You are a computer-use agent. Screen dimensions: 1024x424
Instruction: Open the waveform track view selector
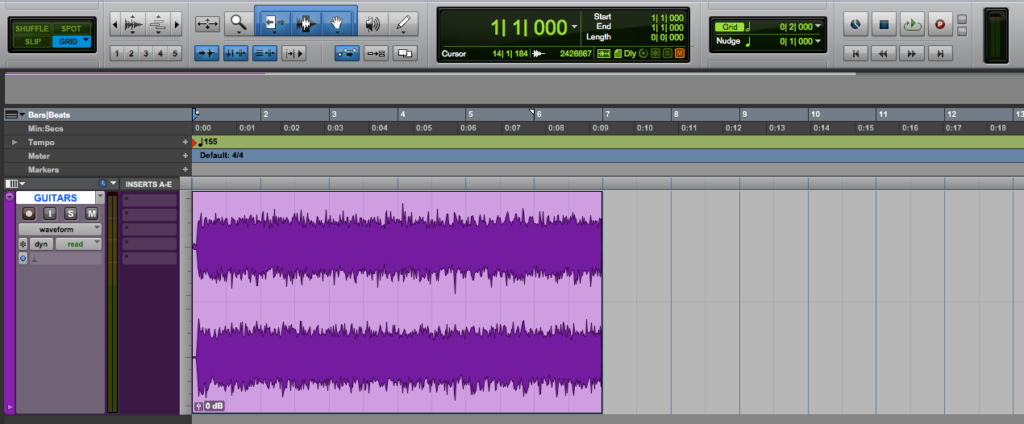click(60, 229)
